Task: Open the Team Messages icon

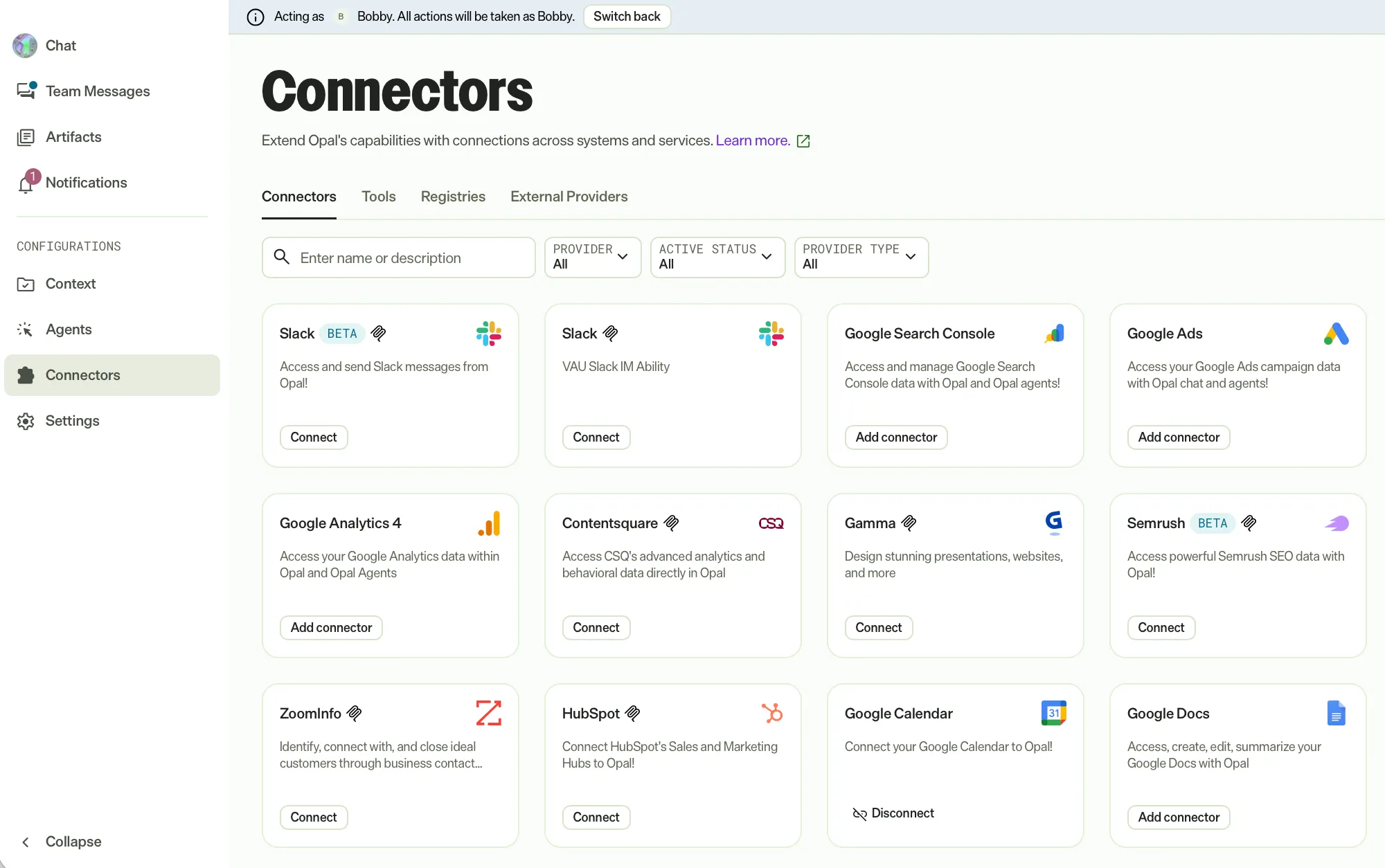Action: (26, 91)
